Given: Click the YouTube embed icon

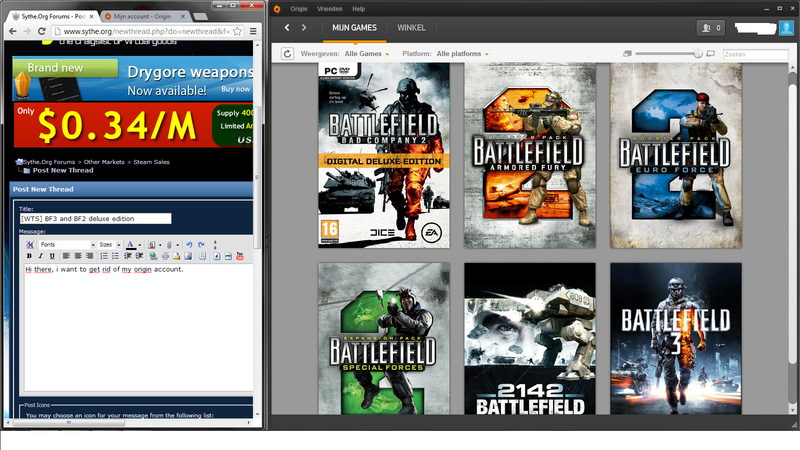Looking at the screenshot, I should pyautogui.click(x=240, y=256).
